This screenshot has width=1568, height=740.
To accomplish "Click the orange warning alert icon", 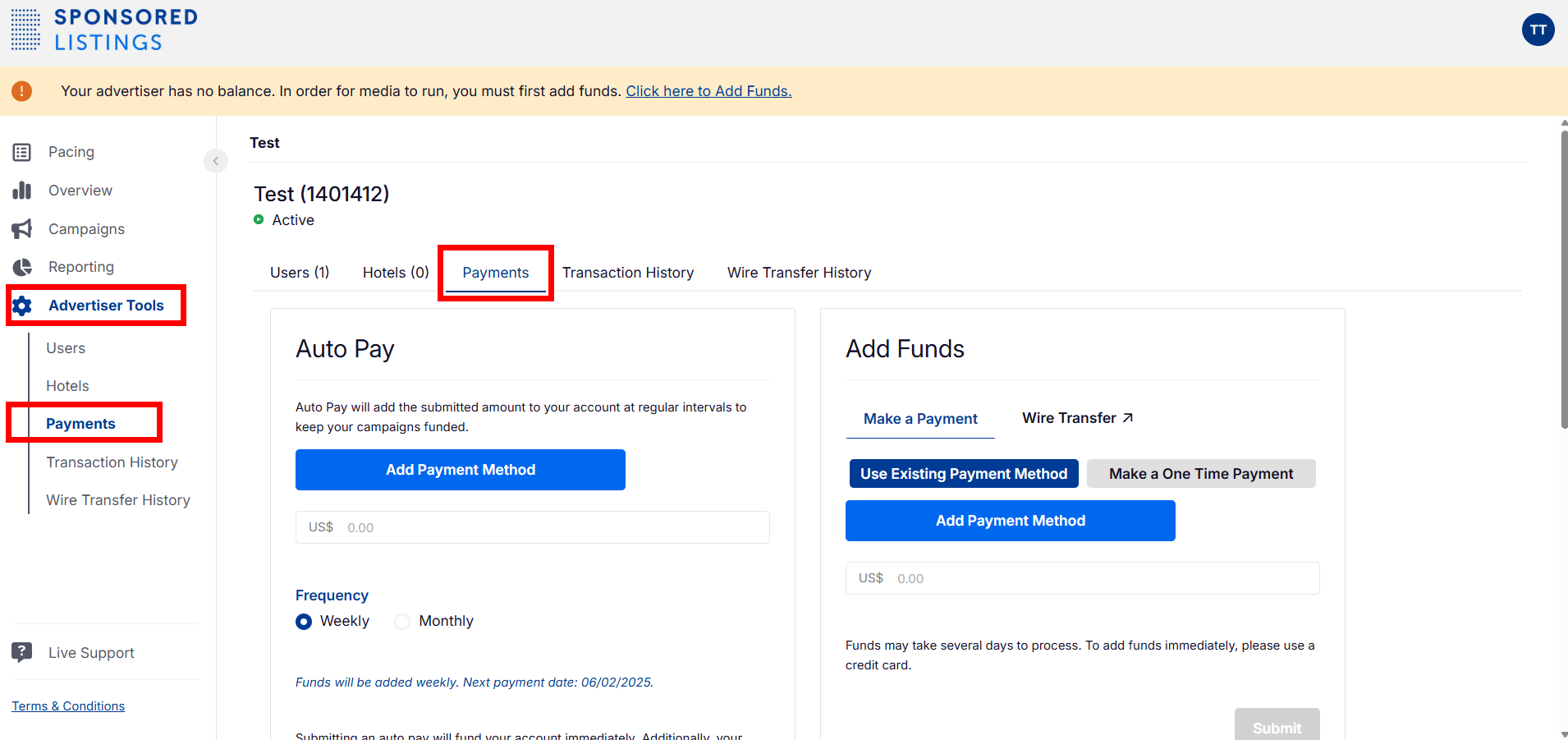I will (x=22, y=91).
